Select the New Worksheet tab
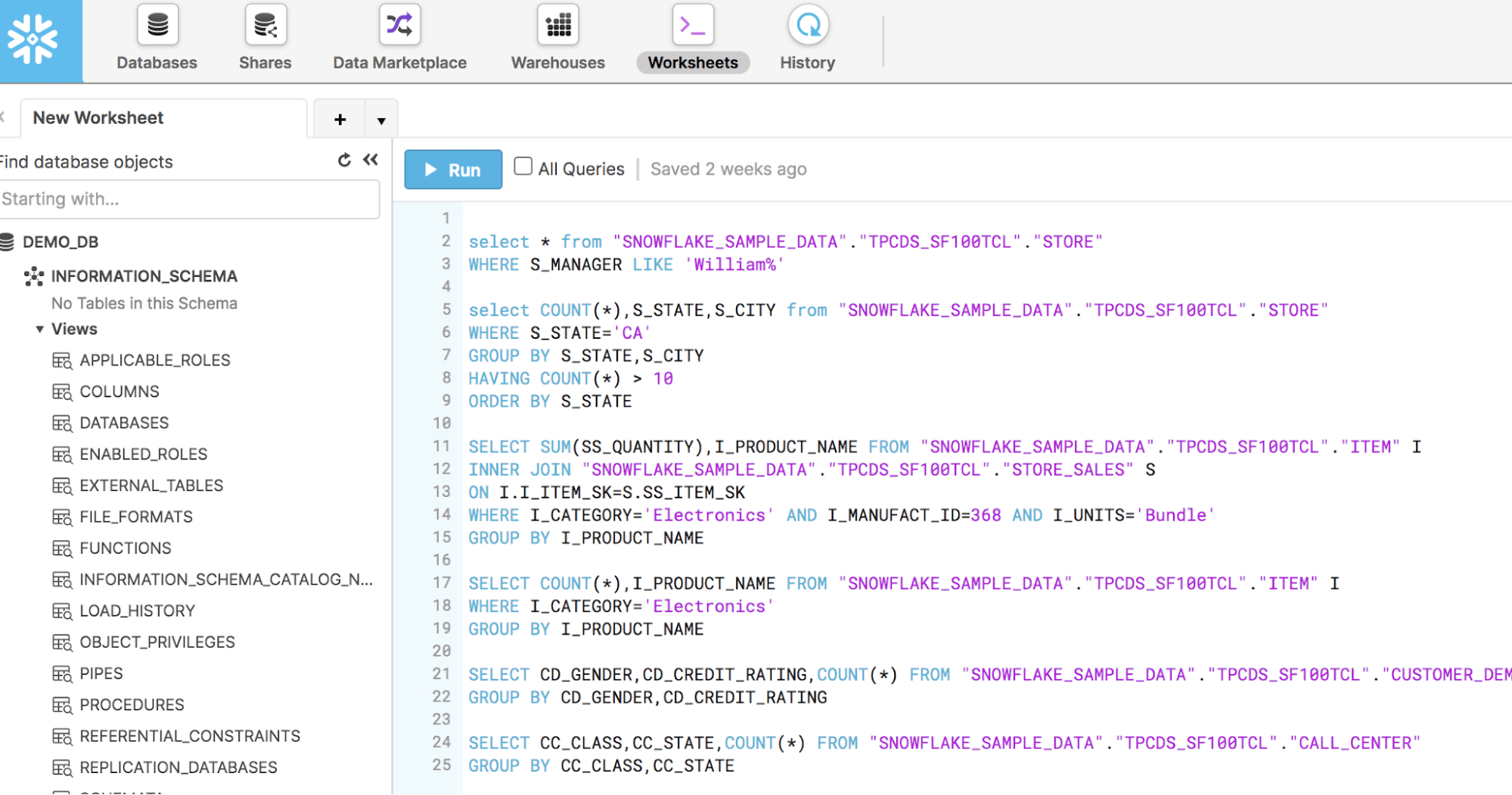This screenshot has height=795, width=1512. click(163, 118)
